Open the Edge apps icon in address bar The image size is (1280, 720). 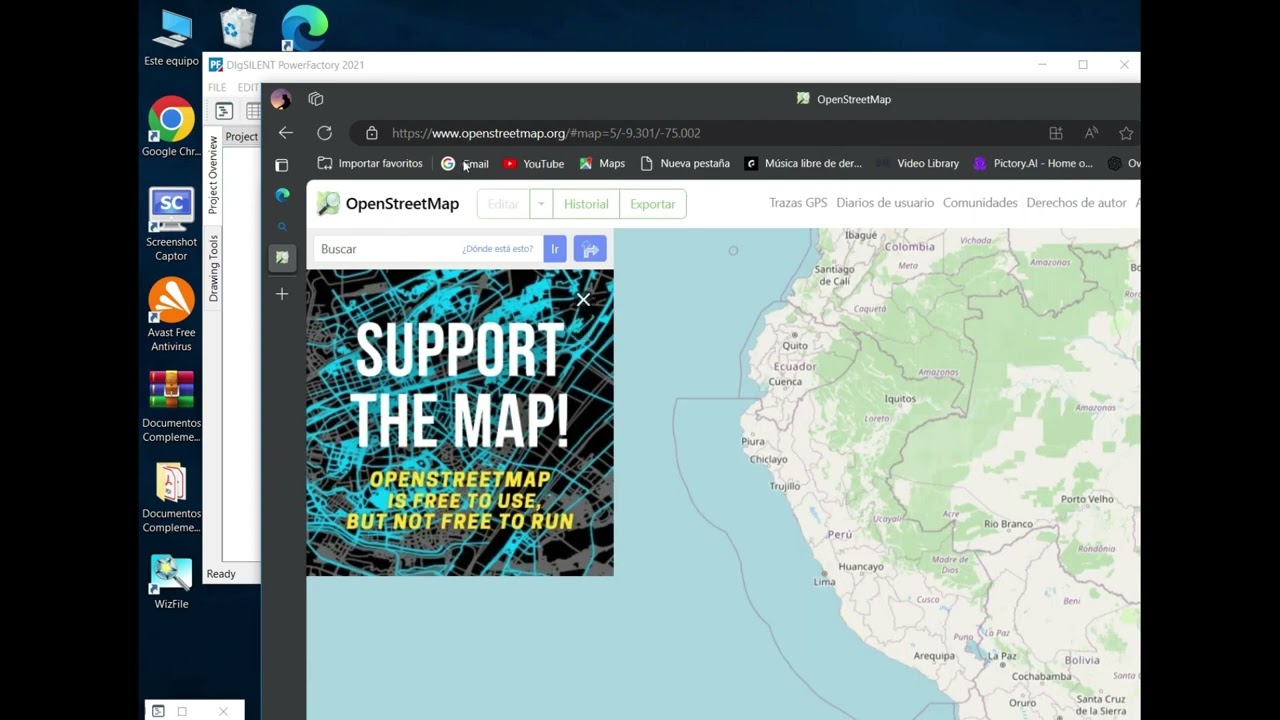point(1055,133)
